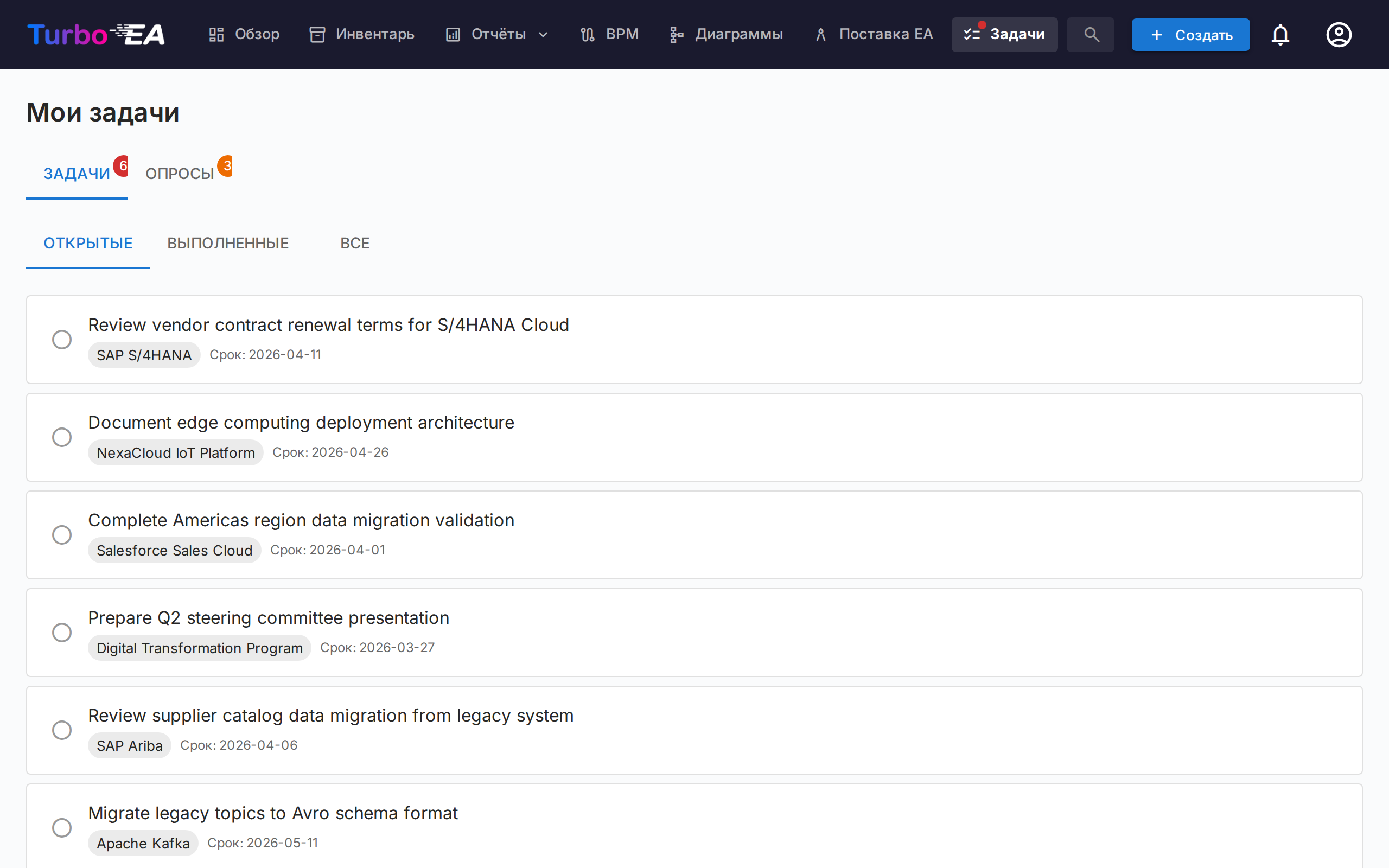1389x868 pixels.
Task: Open BPM section icon
Action: pyautogui.click(x=587, y=34)
